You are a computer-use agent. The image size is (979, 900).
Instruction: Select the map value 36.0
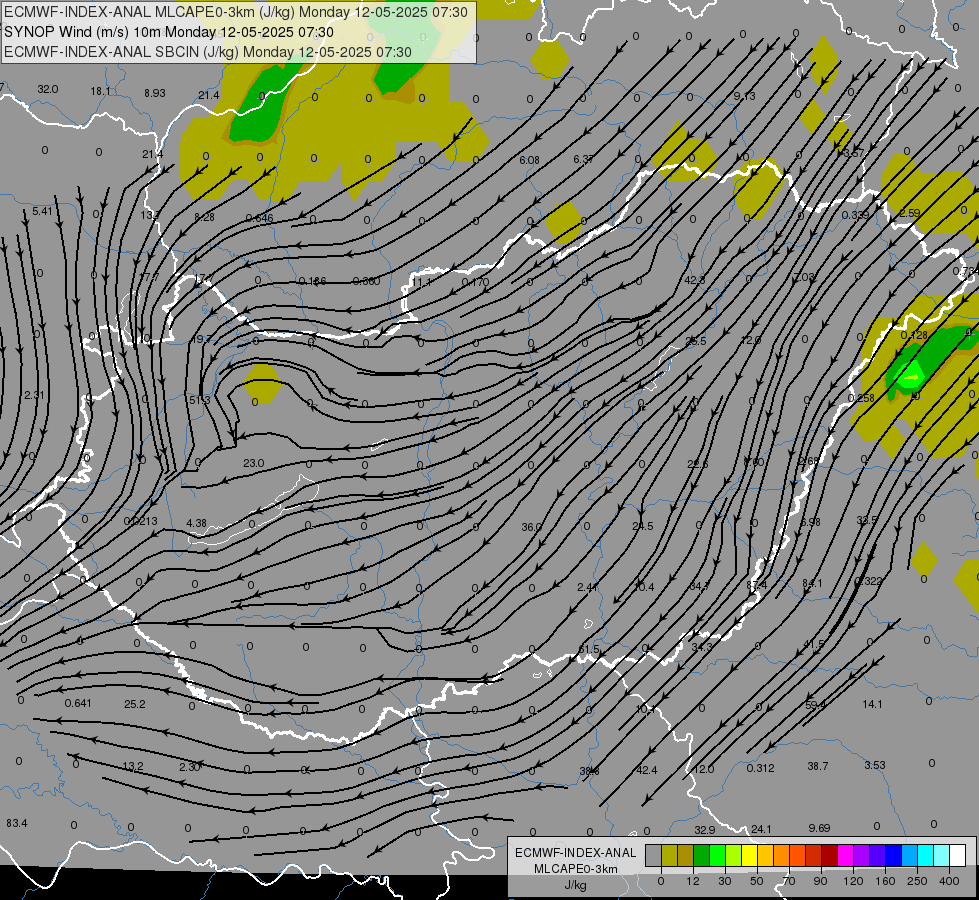pyautogui.click(x=532, y=527)
